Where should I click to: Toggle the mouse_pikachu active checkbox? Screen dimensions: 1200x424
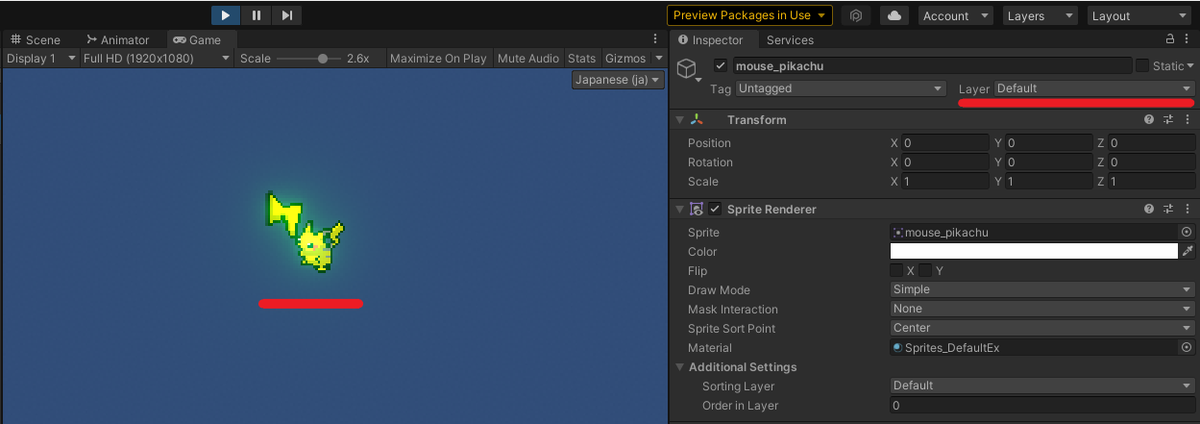[721, 66]
